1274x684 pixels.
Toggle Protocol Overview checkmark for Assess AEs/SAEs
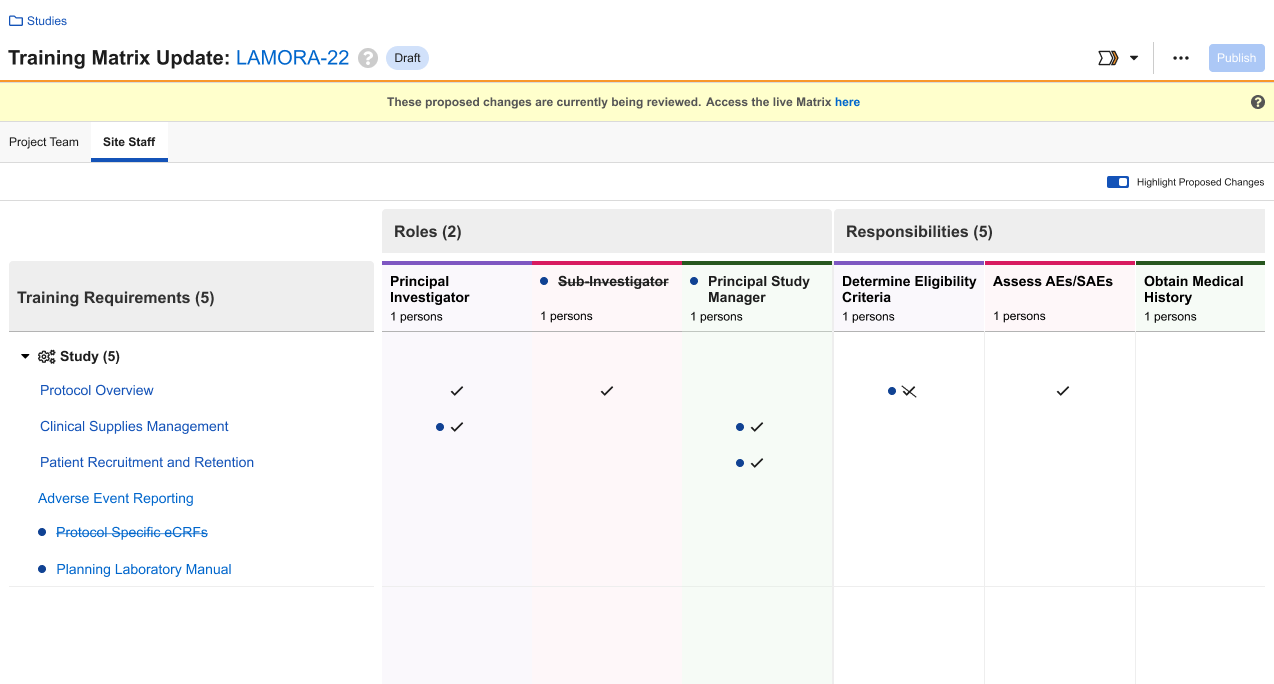coord(1062,390)
